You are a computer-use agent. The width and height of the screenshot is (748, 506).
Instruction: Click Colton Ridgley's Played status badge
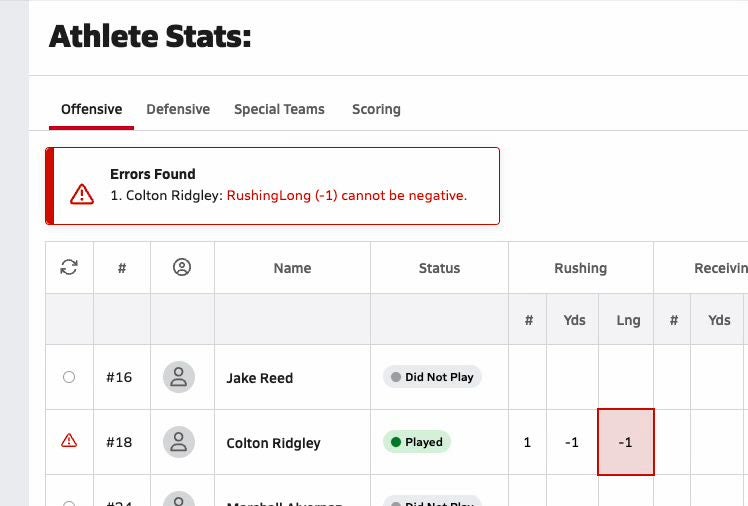pos(417,442)
